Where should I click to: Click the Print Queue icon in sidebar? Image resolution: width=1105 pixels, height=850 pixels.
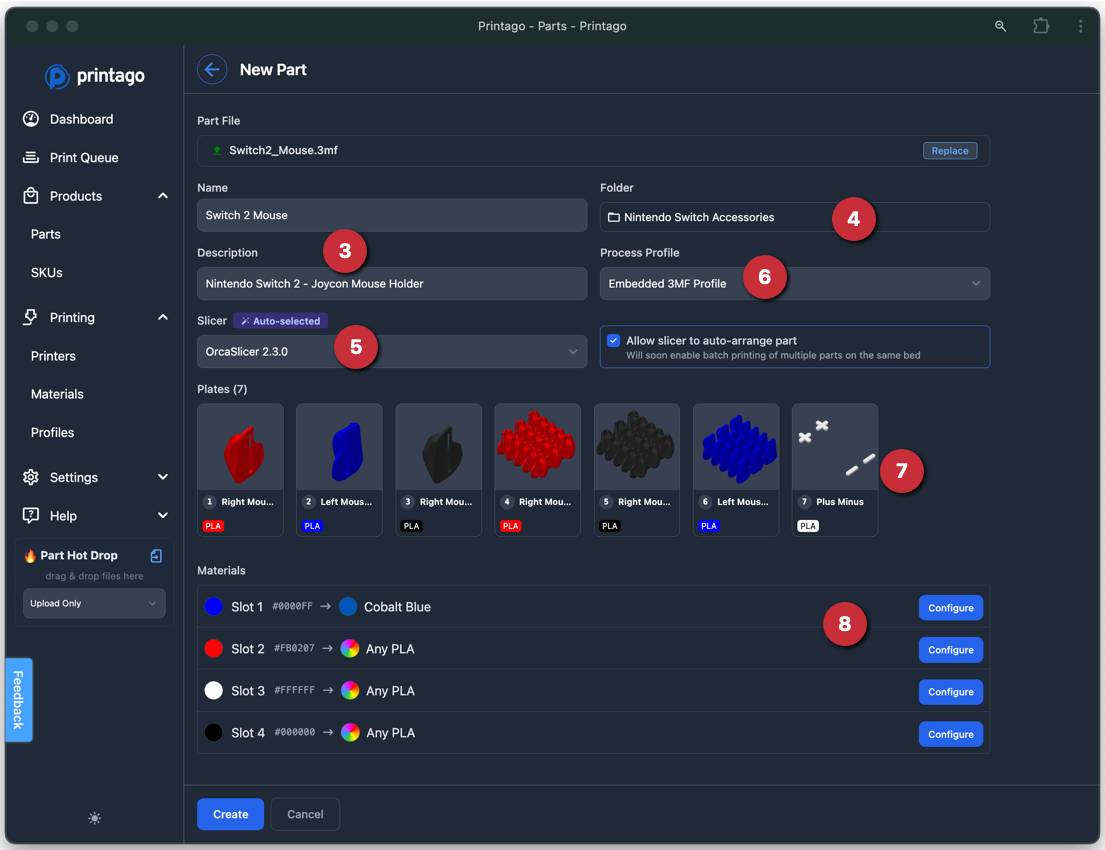tap(31, 157)
